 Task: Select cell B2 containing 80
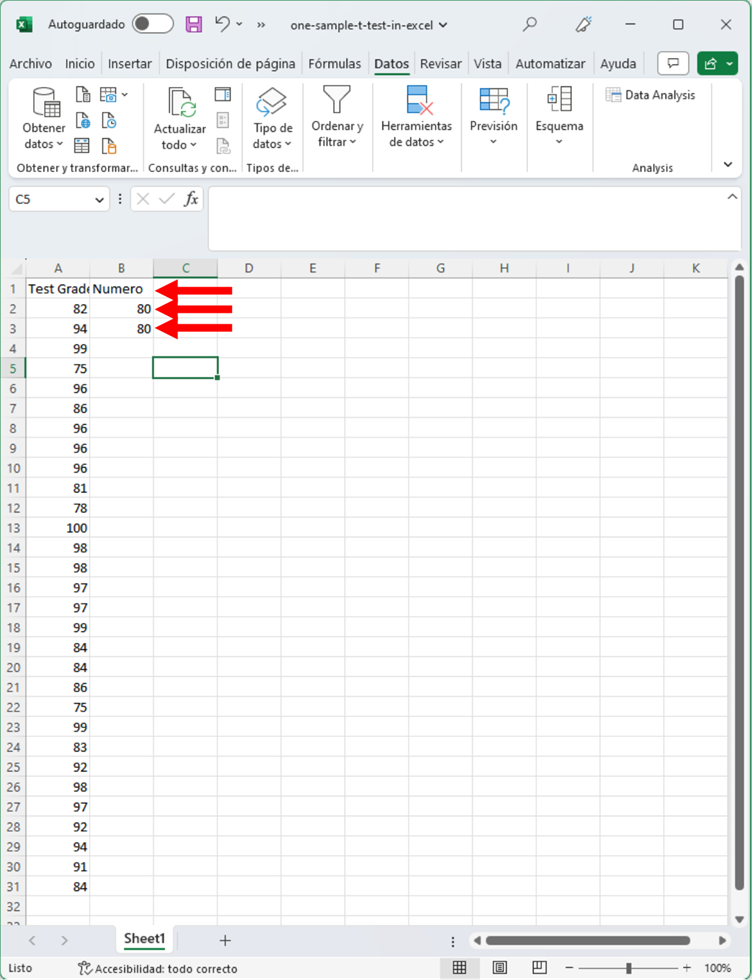pos(121,309)
